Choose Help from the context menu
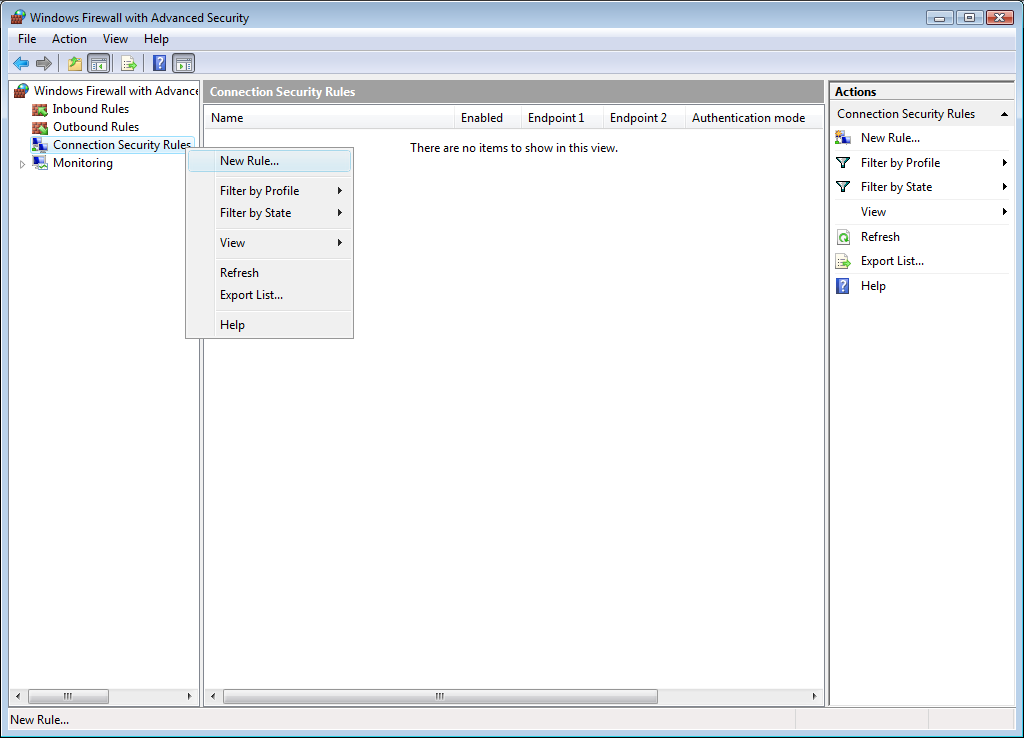The width and height of the screenshot is (1024, 738). pos(270,325)
